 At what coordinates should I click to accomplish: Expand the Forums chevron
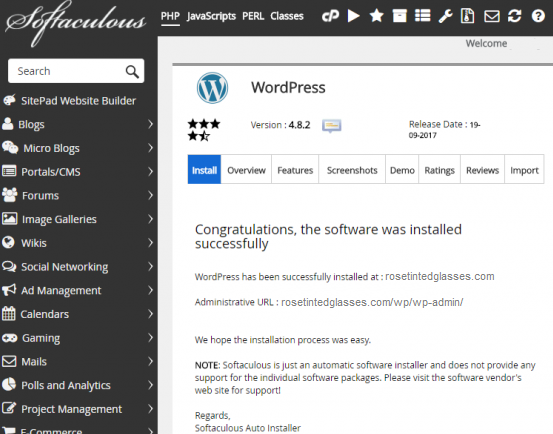pyautogui.click(x=151, y=195)
